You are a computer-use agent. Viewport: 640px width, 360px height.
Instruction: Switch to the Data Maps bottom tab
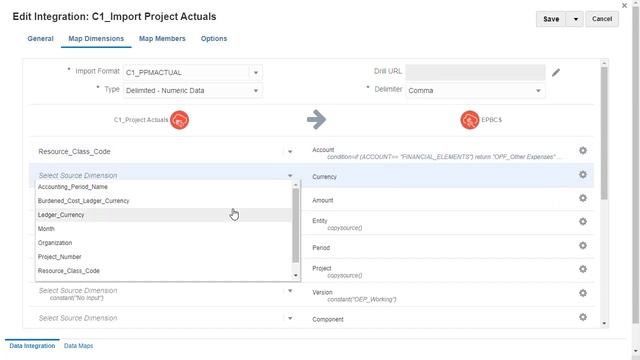coord(78,346)
